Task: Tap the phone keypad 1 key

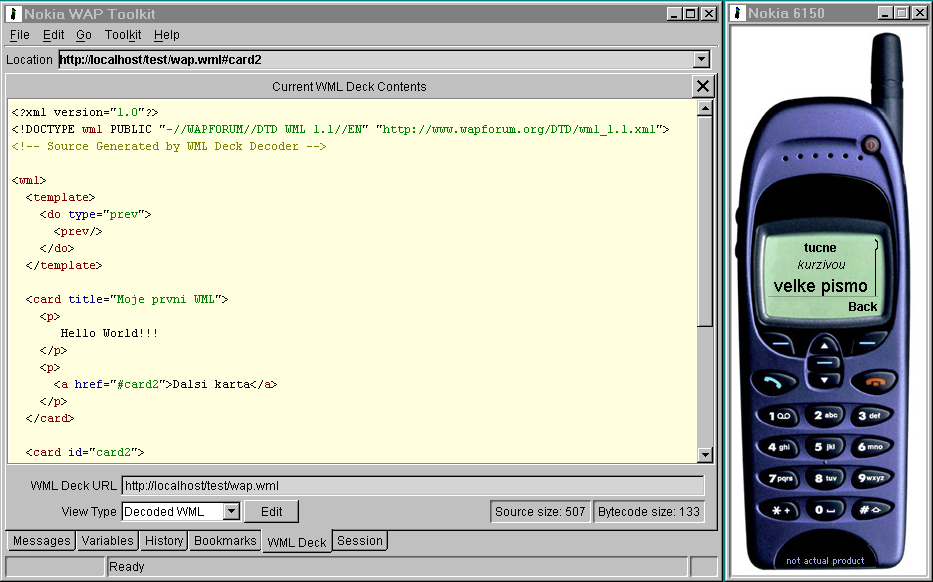Action: click(x=779, y=416)
